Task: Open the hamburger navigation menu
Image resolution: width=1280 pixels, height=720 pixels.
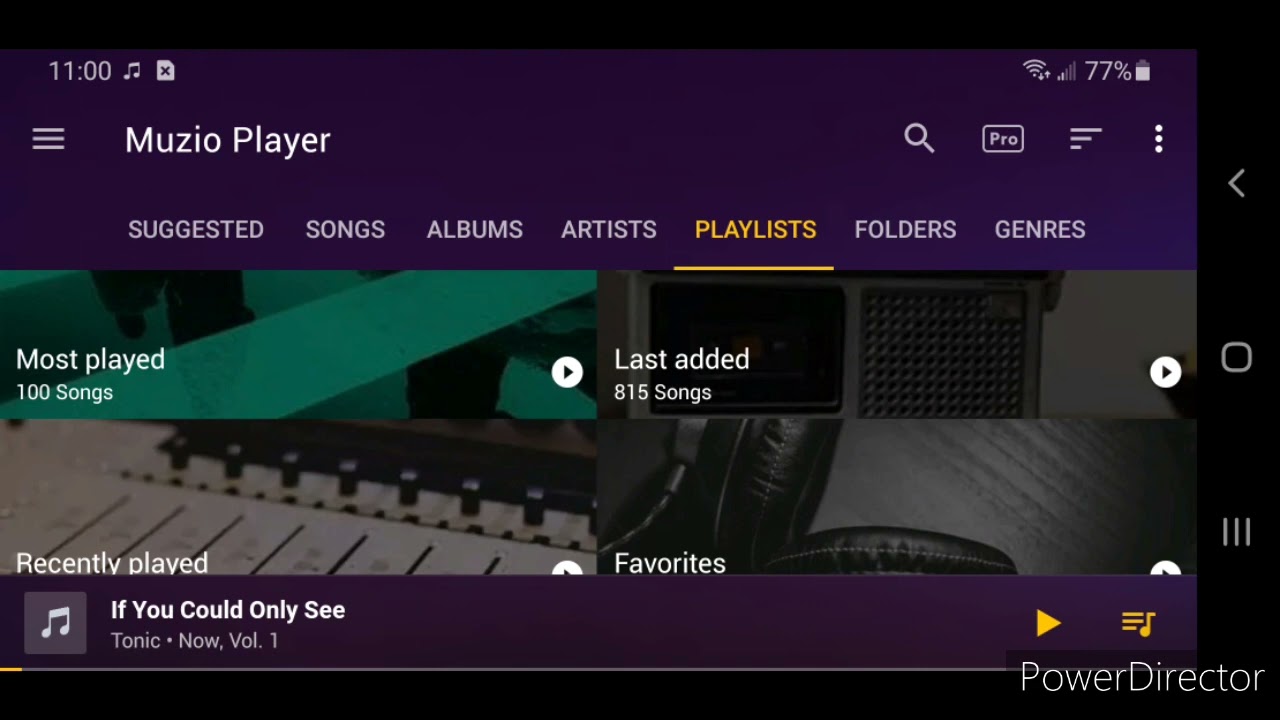Action: click(48, 139)
